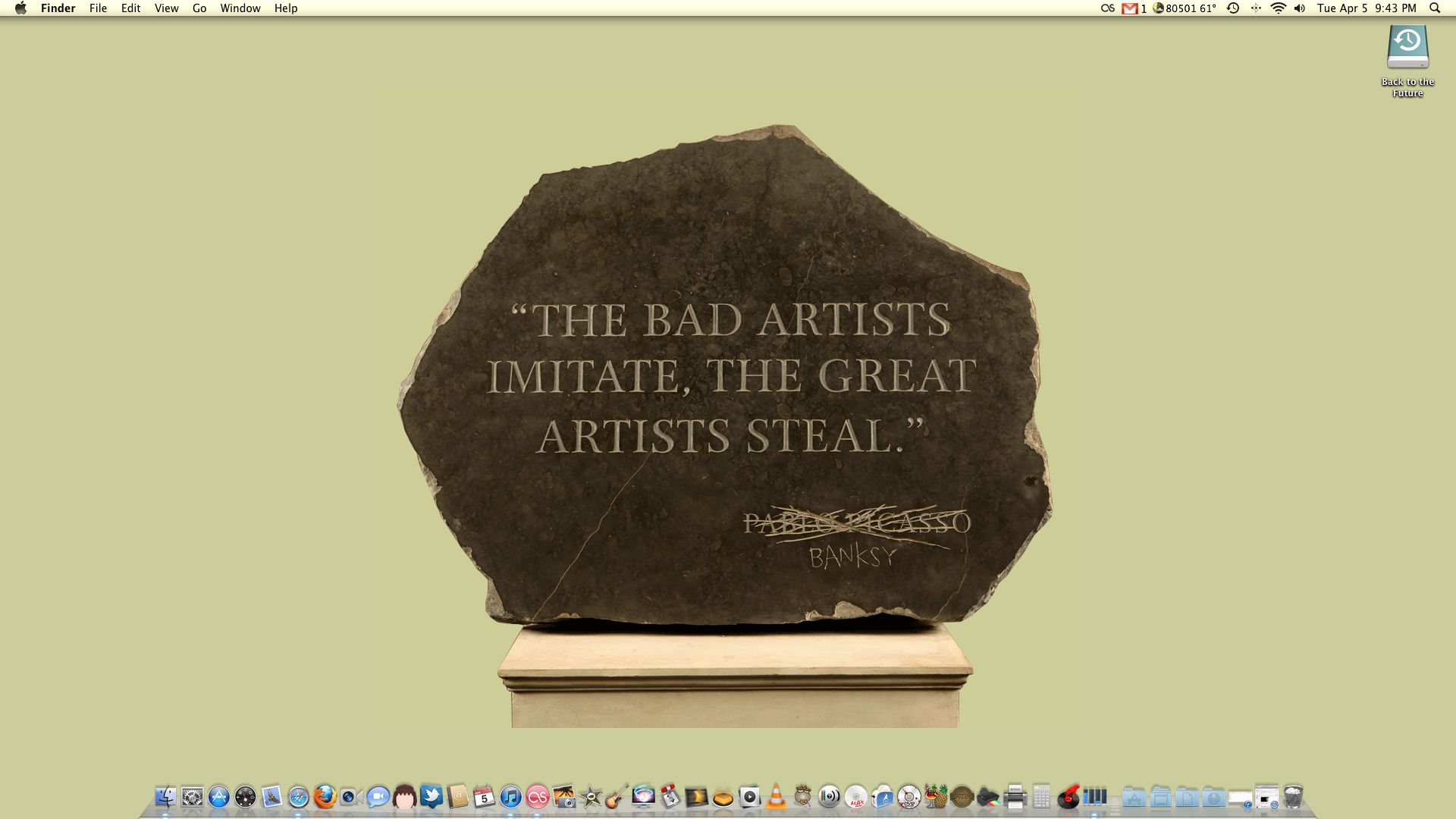The image size is (1456, 819).
Task: Open Address Book in the Dock
Action: [457, 797]
